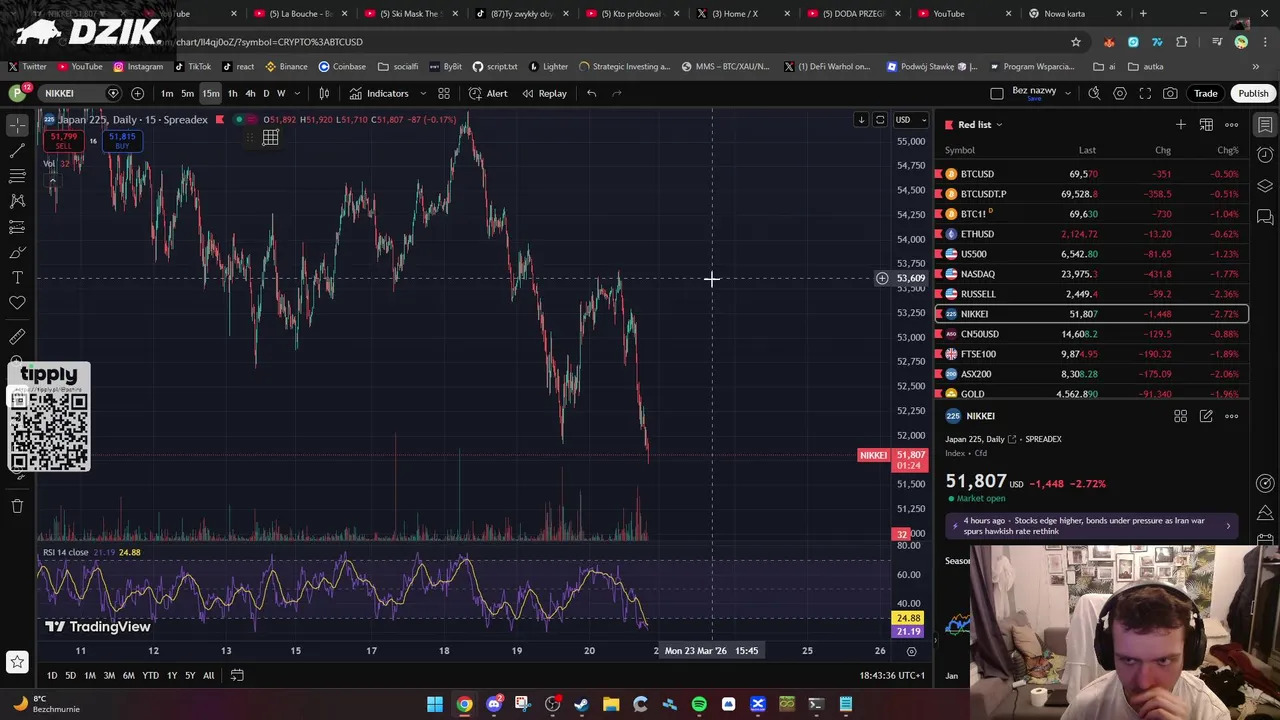Screen dimensions: 1280x720
Task: Open watchlist advanced view table icon
Action: click(1206, 125)
